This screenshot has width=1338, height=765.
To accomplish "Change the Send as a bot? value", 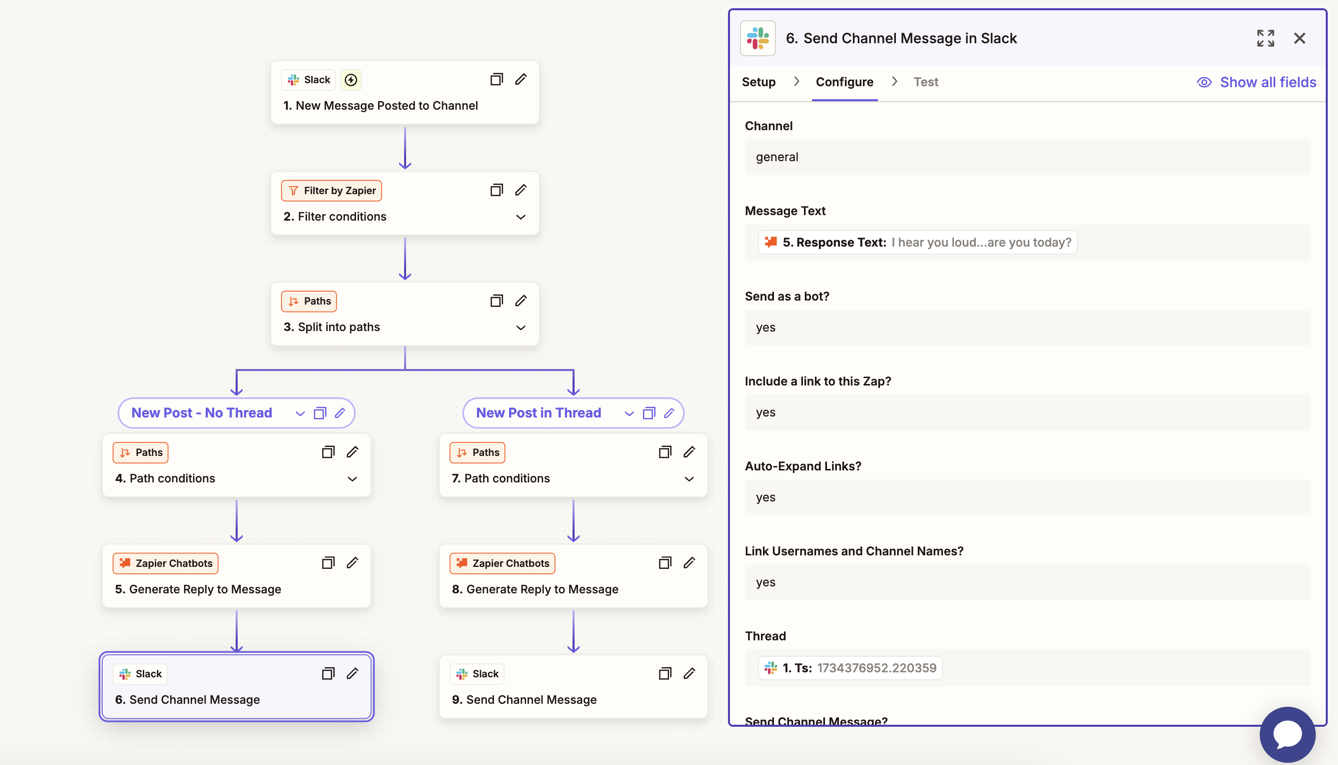I will click(1027, 327).
